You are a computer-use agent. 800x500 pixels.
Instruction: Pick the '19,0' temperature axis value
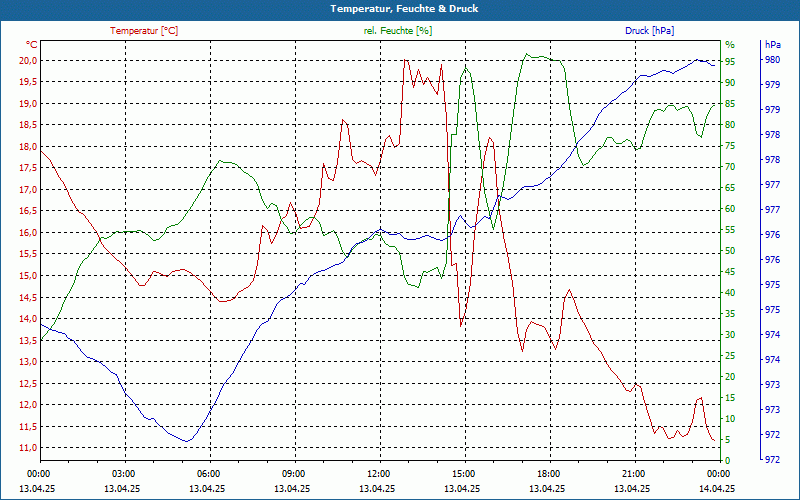pos(28,104)
